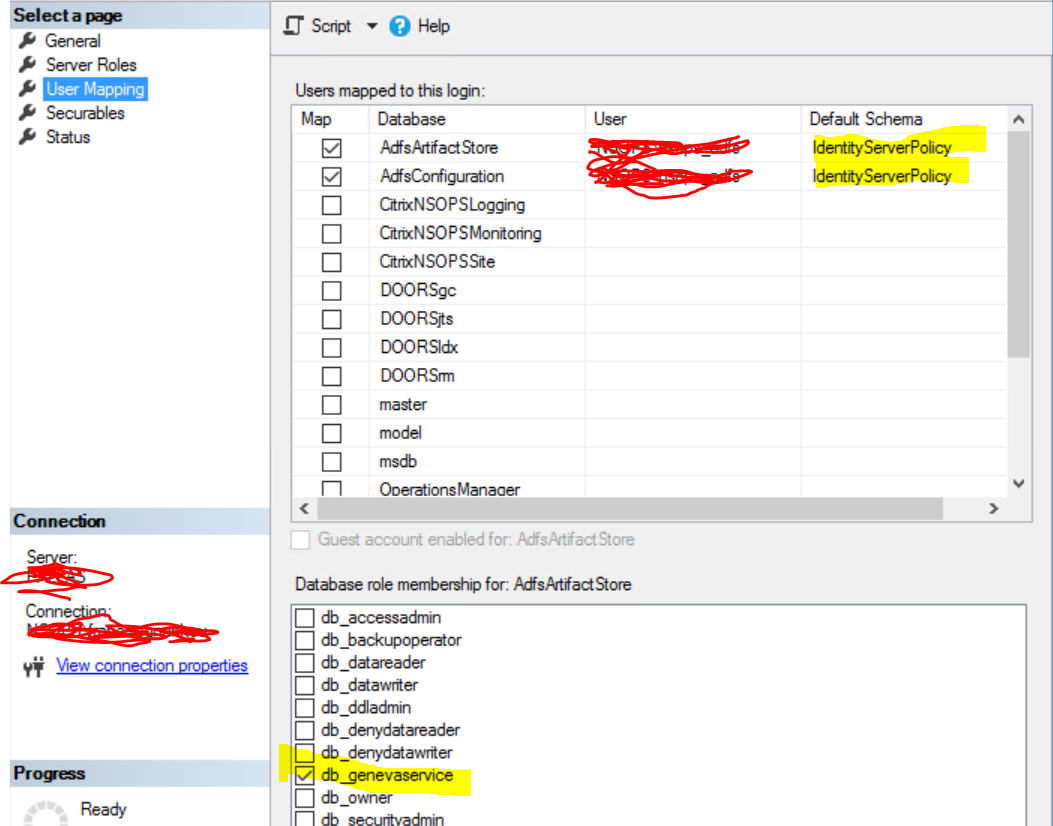
Task: Click the horizontal scroll left arrow
Action: click(304, 508)
